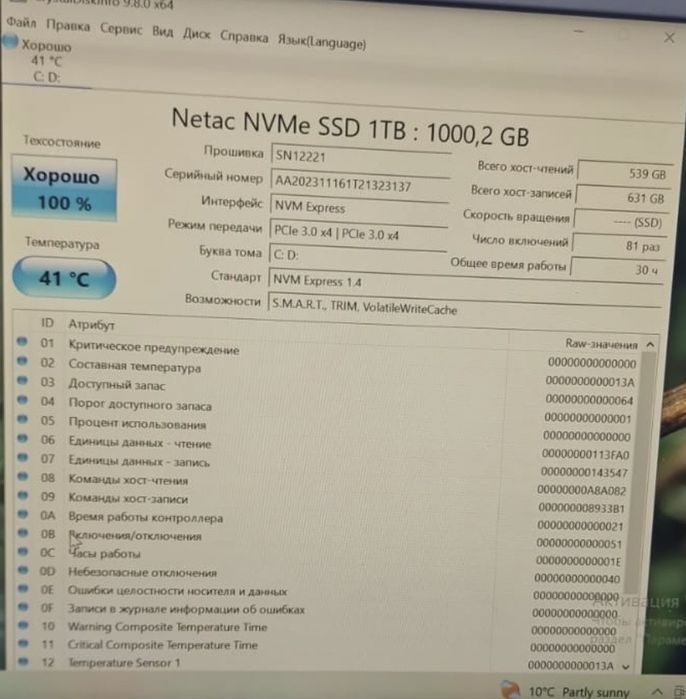Click status dot for Включения/отключения
This screenshot has height=699, width=686.
(22, 533)
